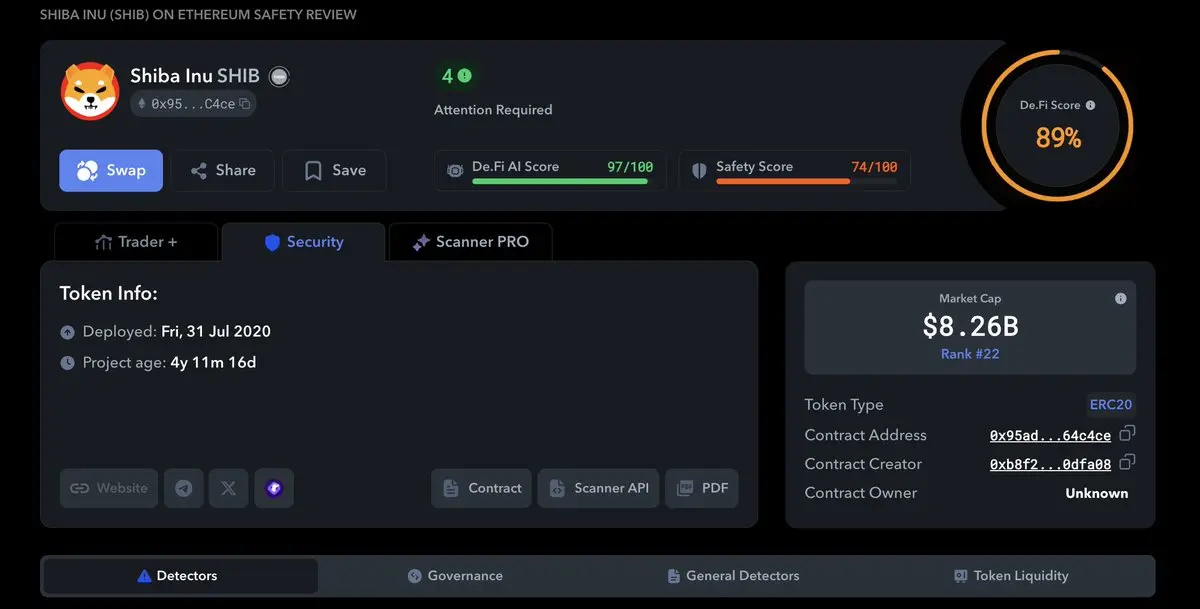Open the Scanner API button
Viewport: 1200px width, 609px height.
[599, 488]
